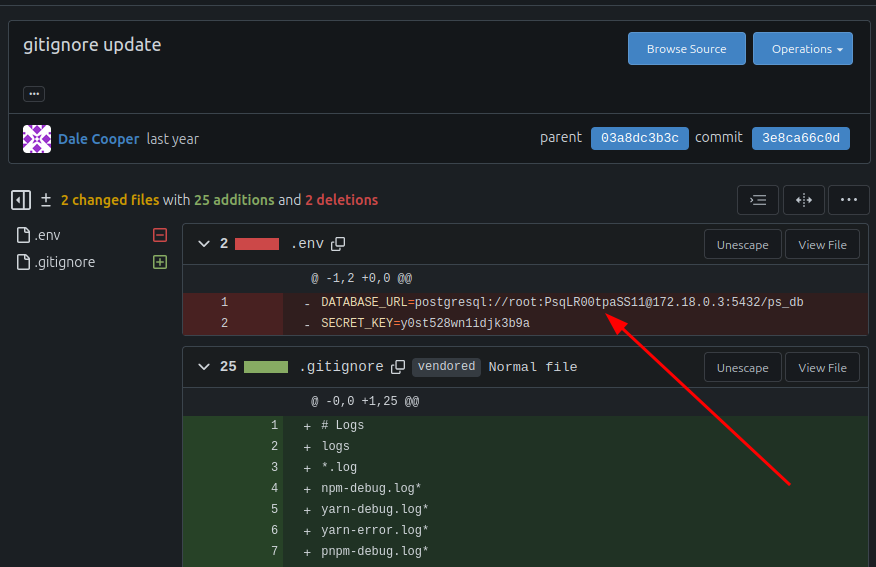Click View File for .gitignore
Image resolution: width=876 pixels, height=567 pixels.
tap(822, 368)
